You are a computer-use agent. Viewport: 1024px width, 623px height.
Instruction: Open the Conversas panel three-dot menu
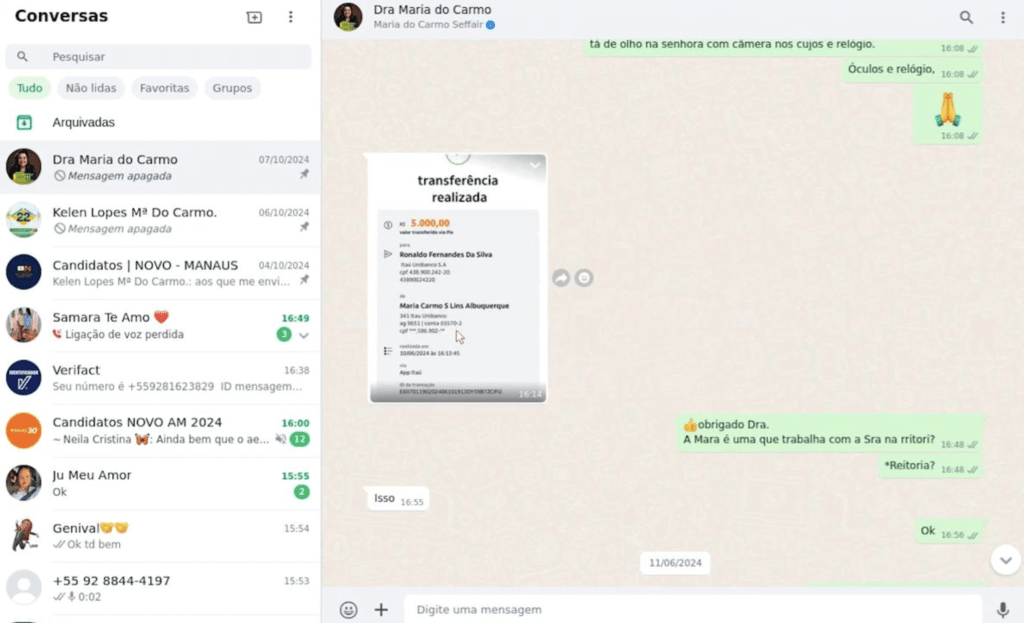pos(291,17)
